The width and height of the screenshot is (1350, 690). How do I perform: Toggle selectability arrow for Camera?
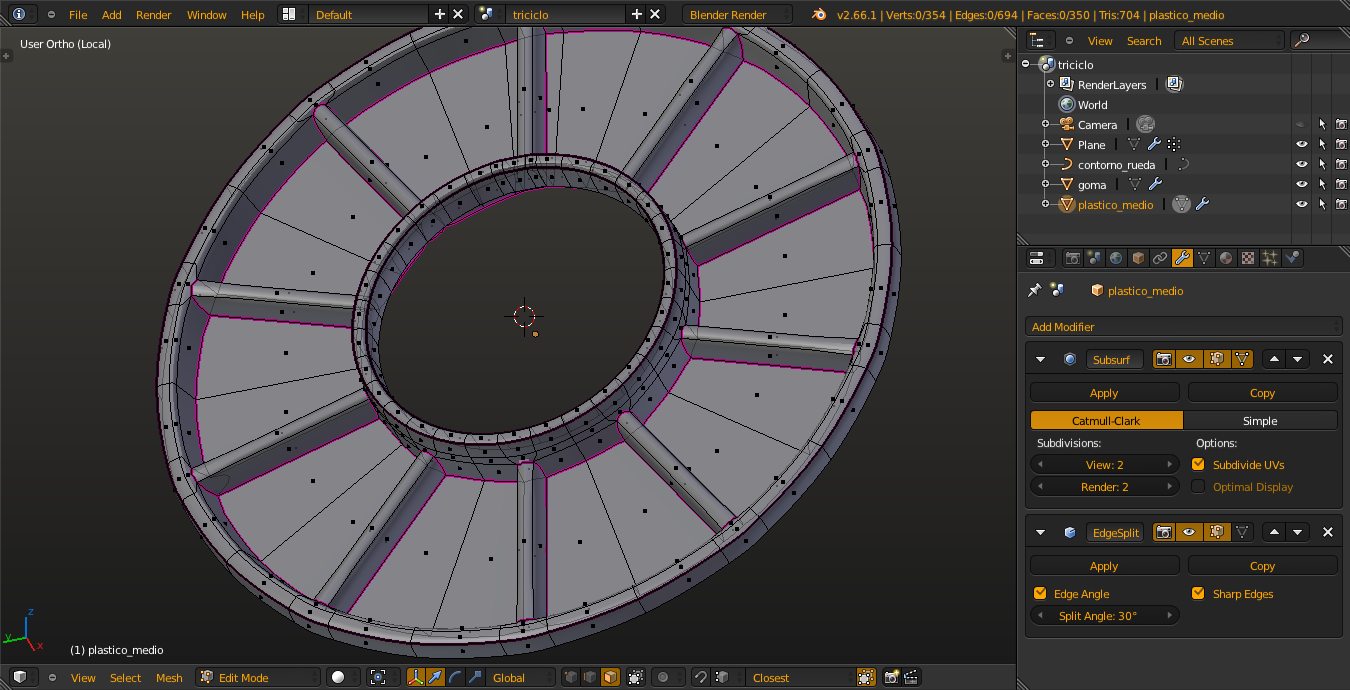coord(1322,124)
